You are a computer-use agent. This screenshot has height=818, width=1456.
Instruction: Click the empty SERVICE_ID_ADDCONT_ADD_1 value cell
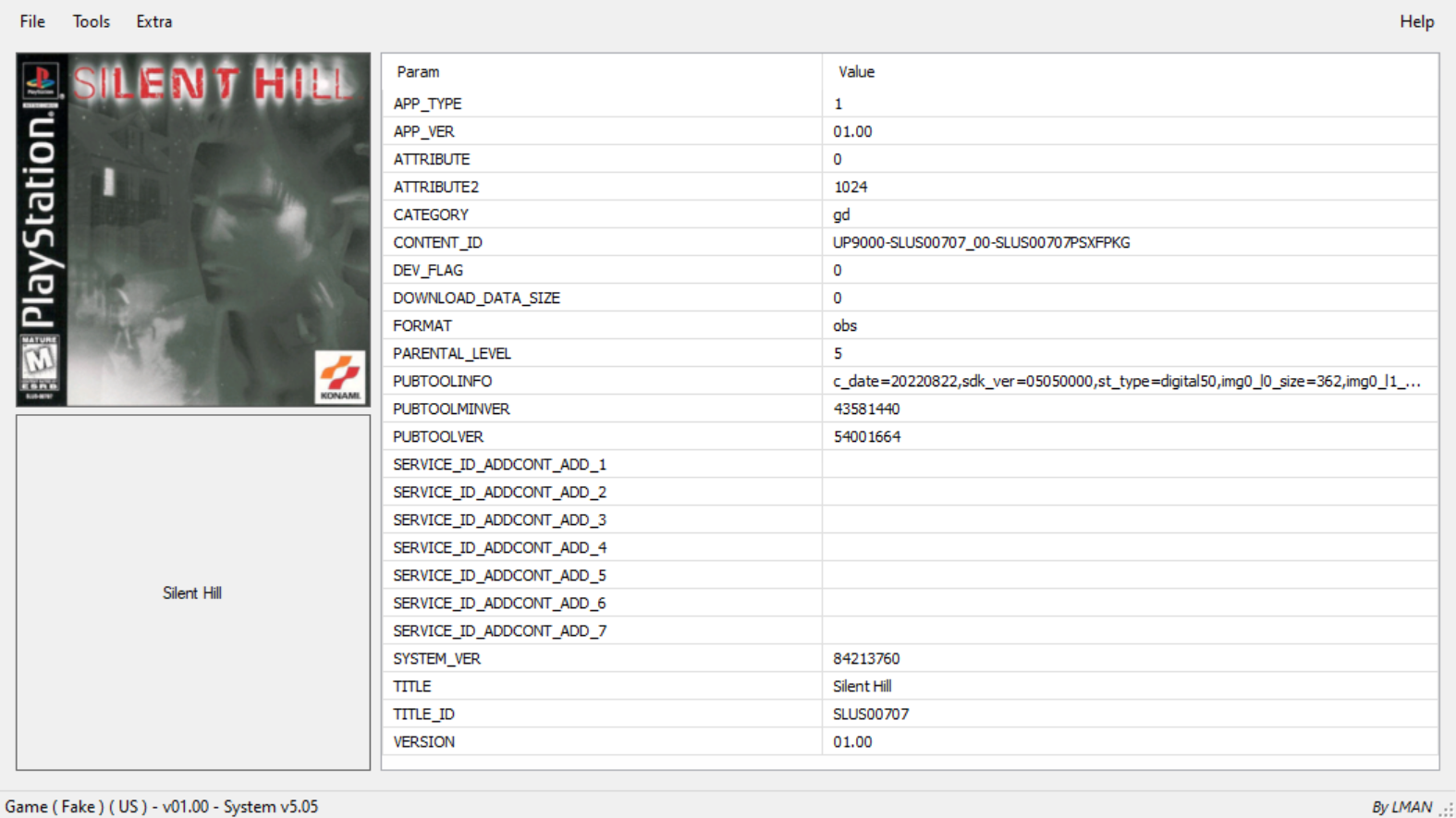(1128, 464)
